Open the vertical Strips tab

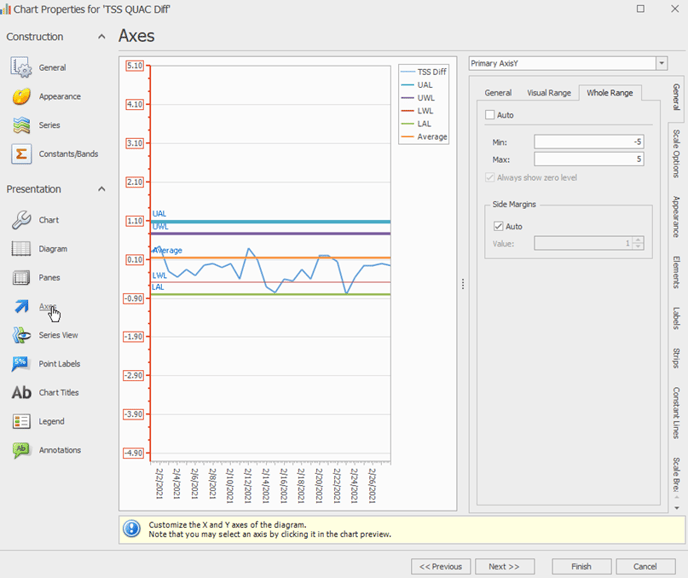click(676, 358)
